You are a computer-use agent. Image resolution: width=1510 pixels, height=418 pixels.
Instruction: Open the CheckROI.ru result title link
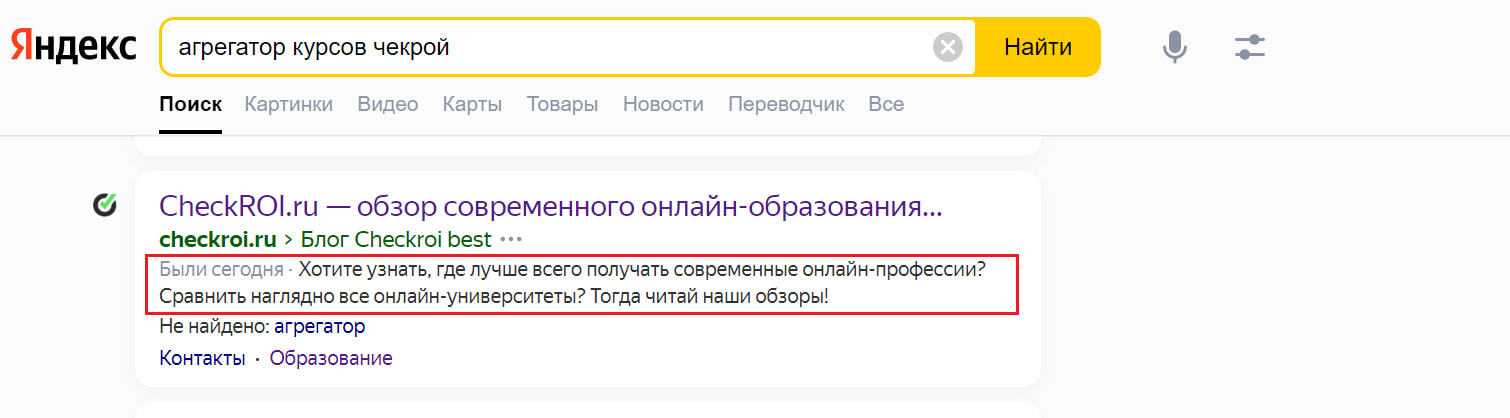pos(551,207)
